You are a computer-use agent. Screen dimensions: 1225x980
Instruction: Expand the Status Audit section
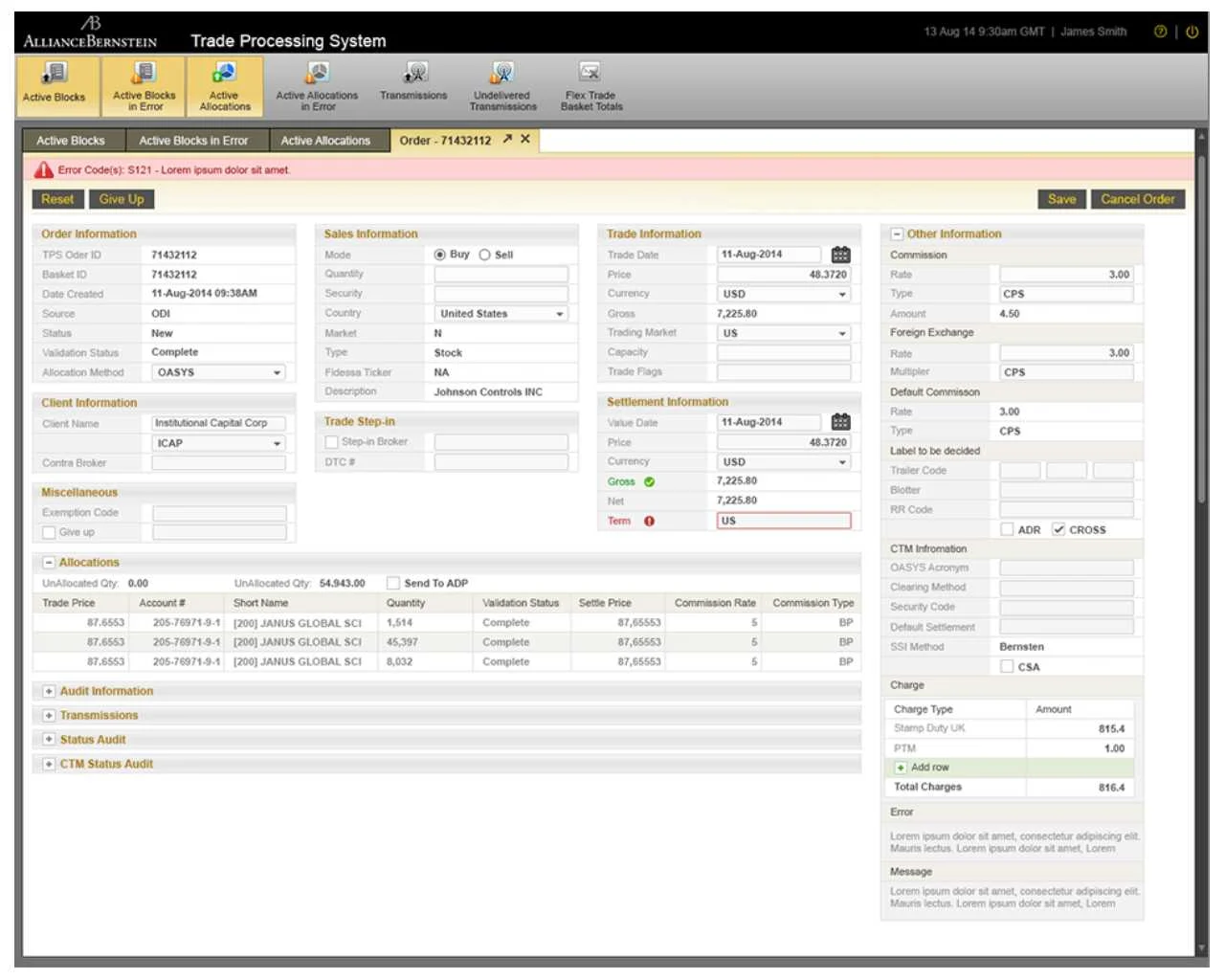click(x=49, y=740)
